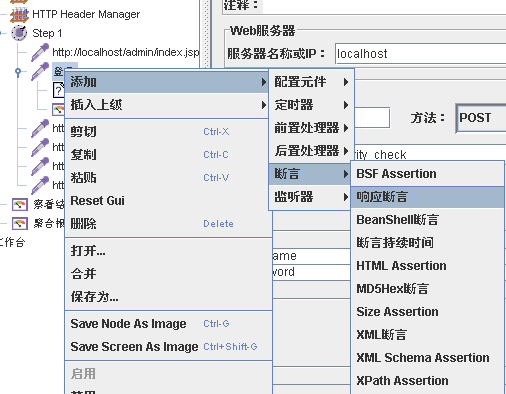Add a BSF Assertion

(427, 174)
